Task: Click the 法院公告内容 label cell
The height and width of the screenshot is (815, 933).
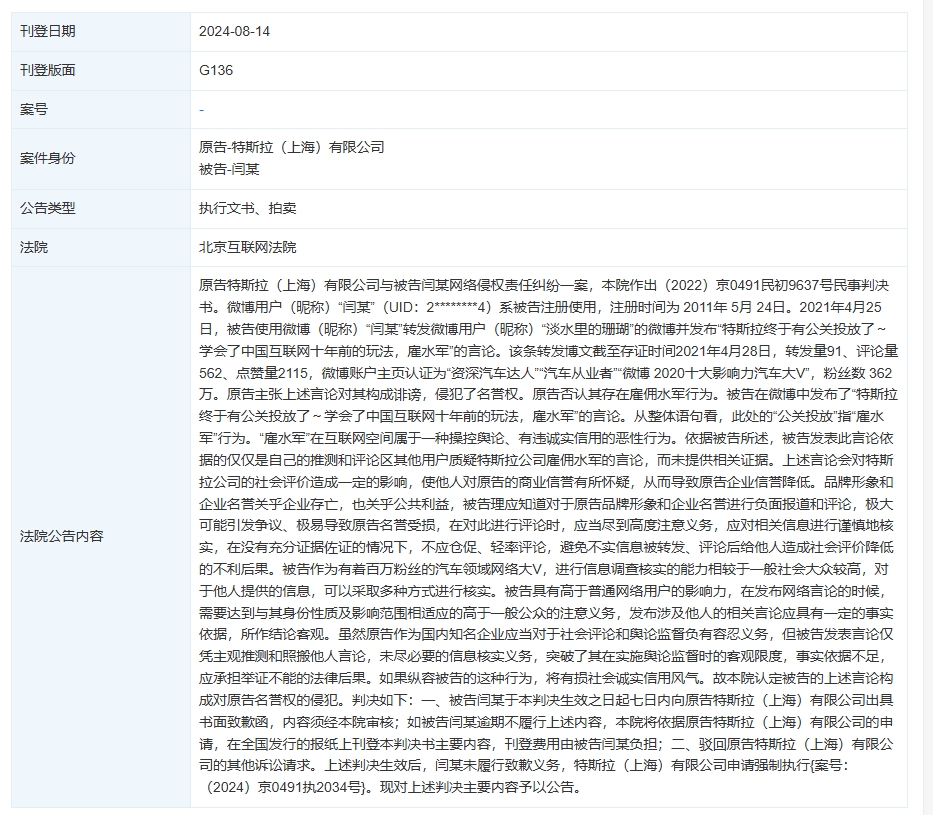Action: click(101, 537)
